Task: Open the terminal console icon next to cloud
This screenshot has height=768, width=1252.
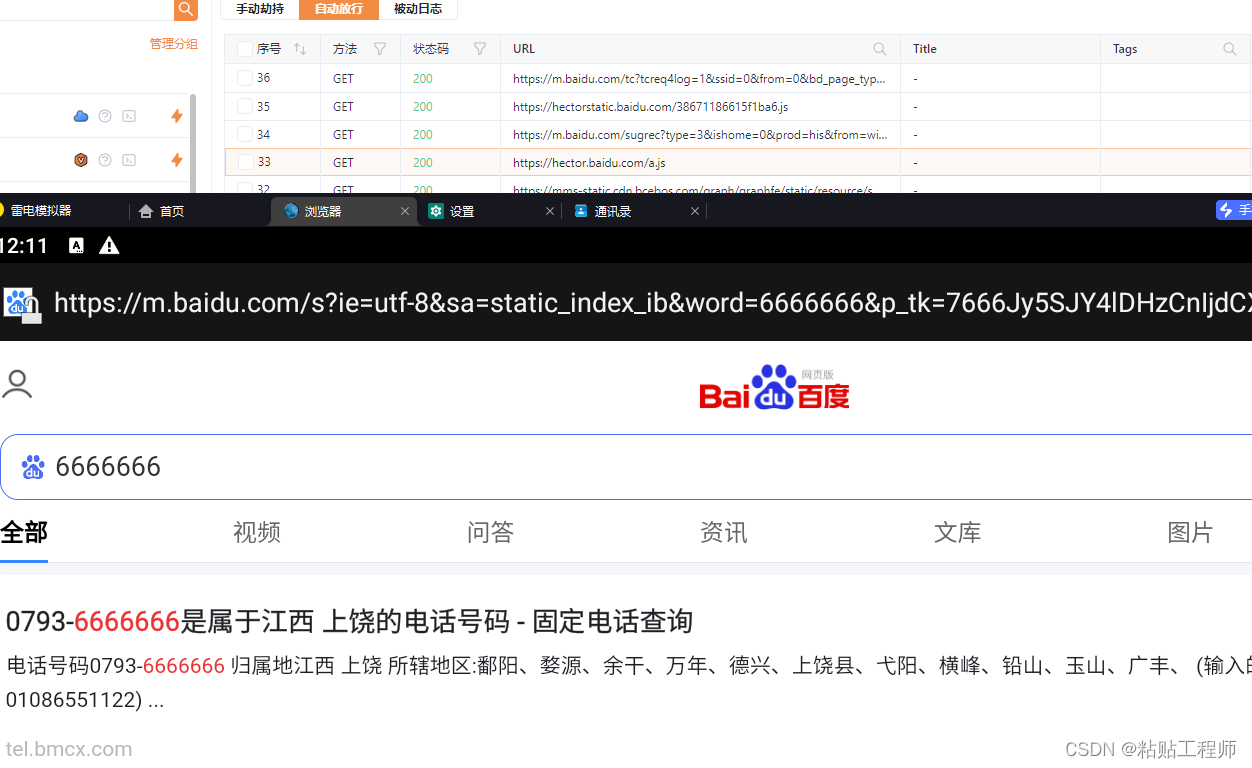Action: point(128,116)
